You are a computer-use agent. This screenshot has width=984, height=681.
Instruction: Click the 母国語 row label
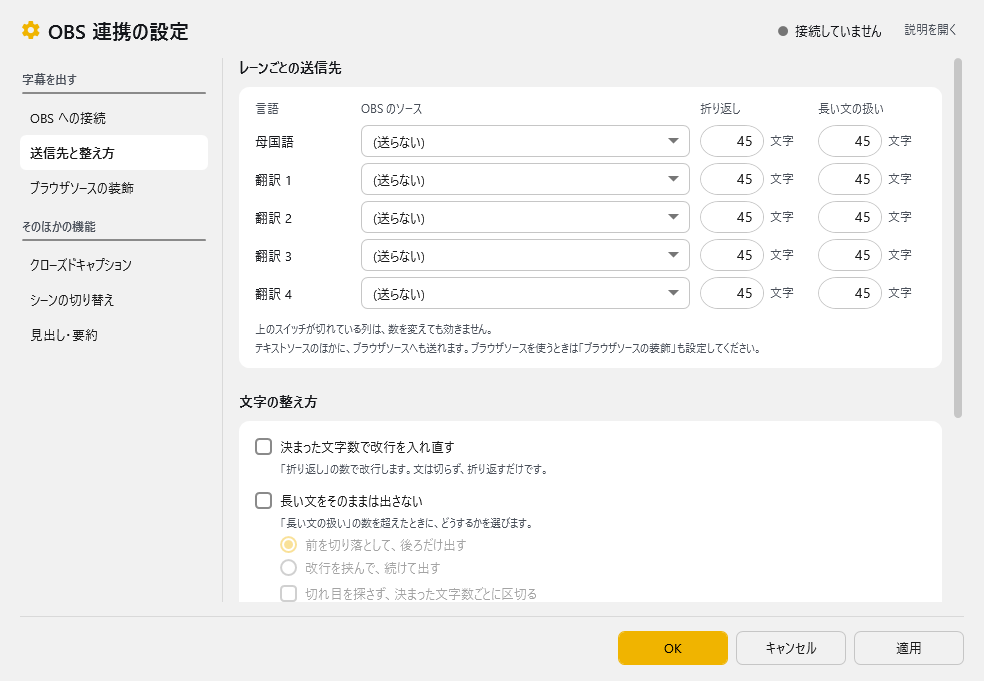[274, 142]
